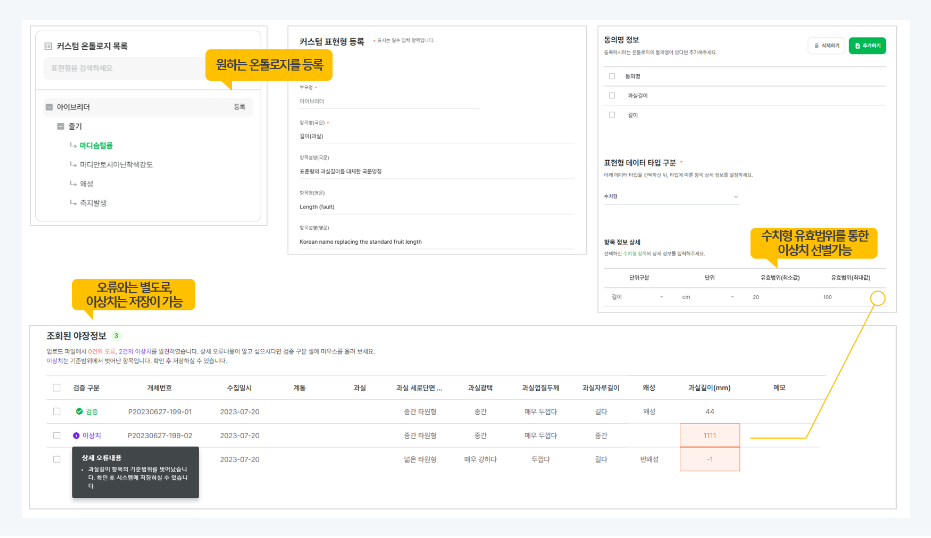Click the green count badge 3

click(116, 336)
